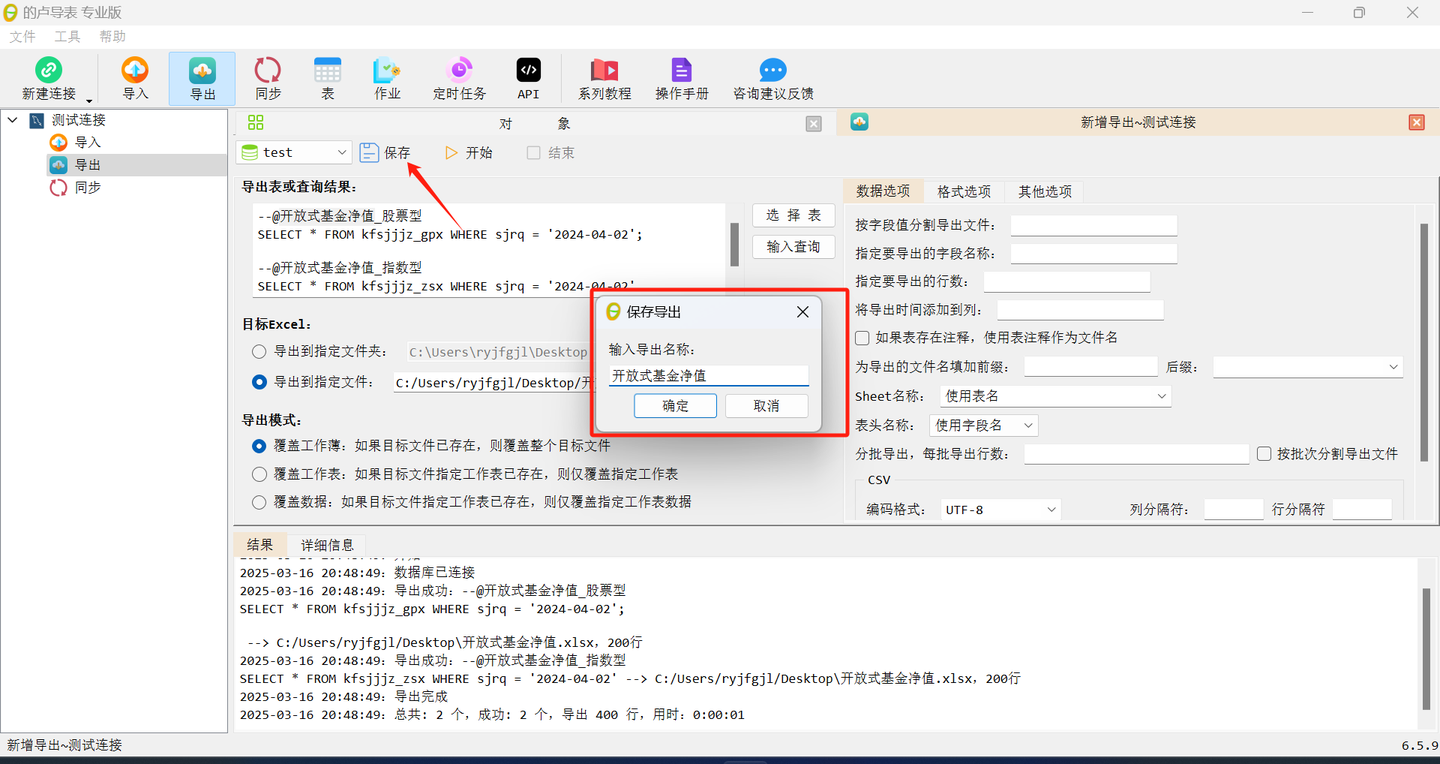Open 系列教程 video tutorials icon

coord(604,70)
